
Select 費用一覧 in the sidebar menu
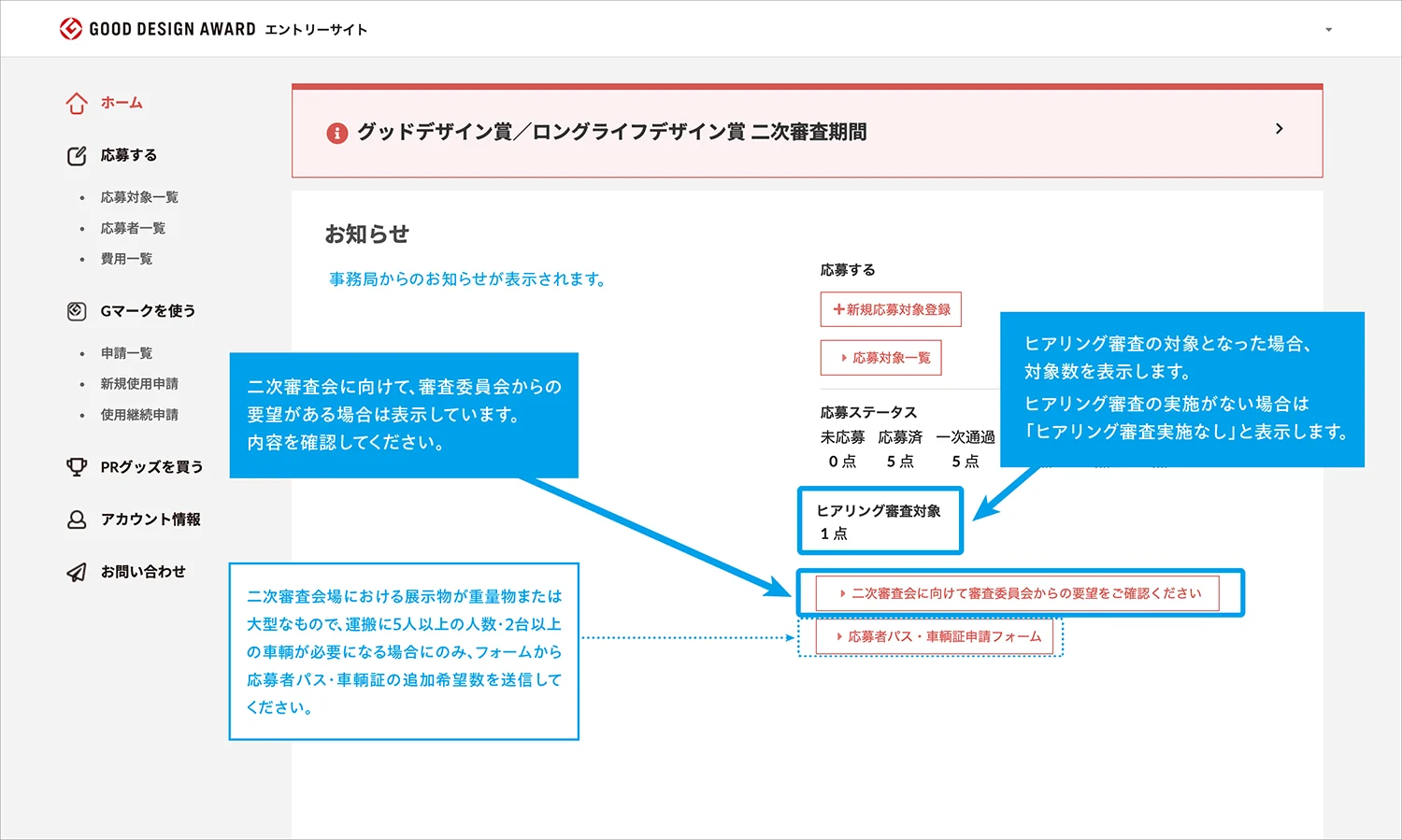(x=126, y=258)
